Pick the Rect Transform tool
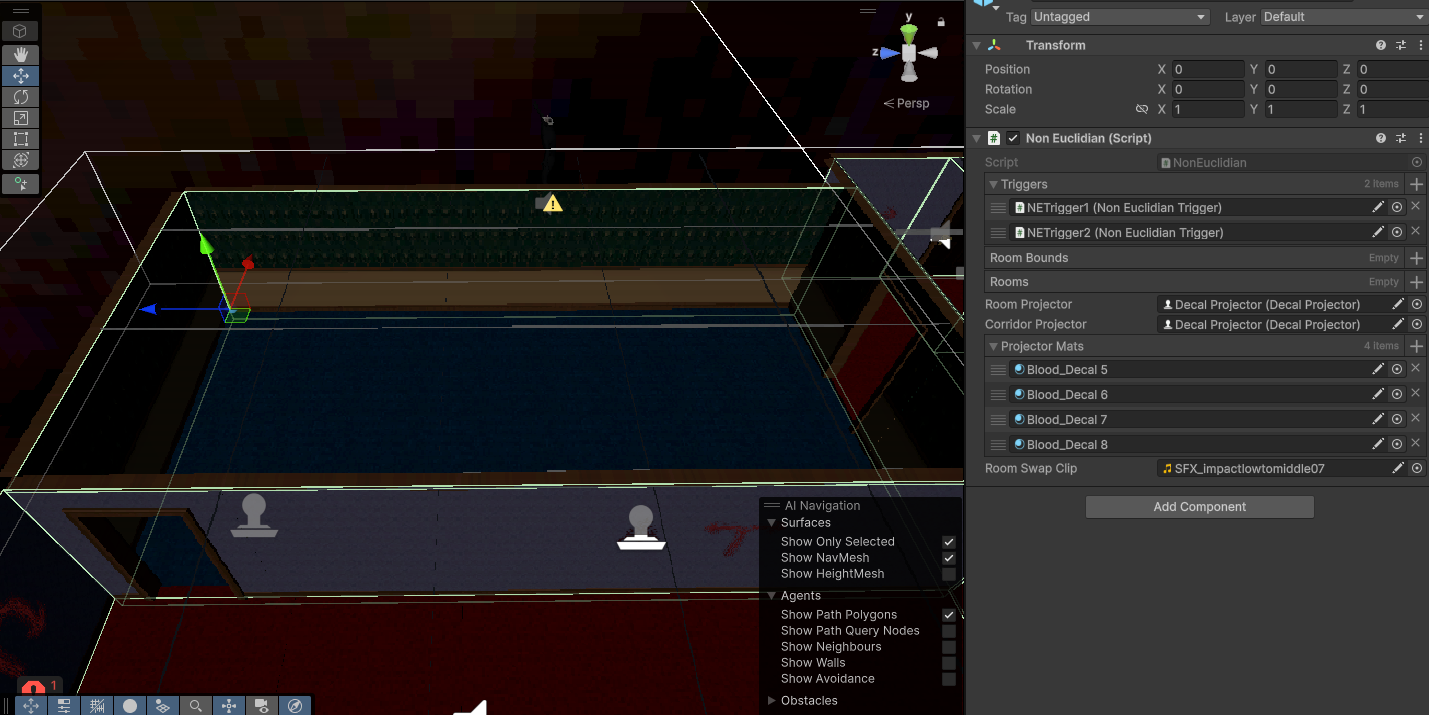The height and width of the screenshot is (715, 1429). [20, 139]
